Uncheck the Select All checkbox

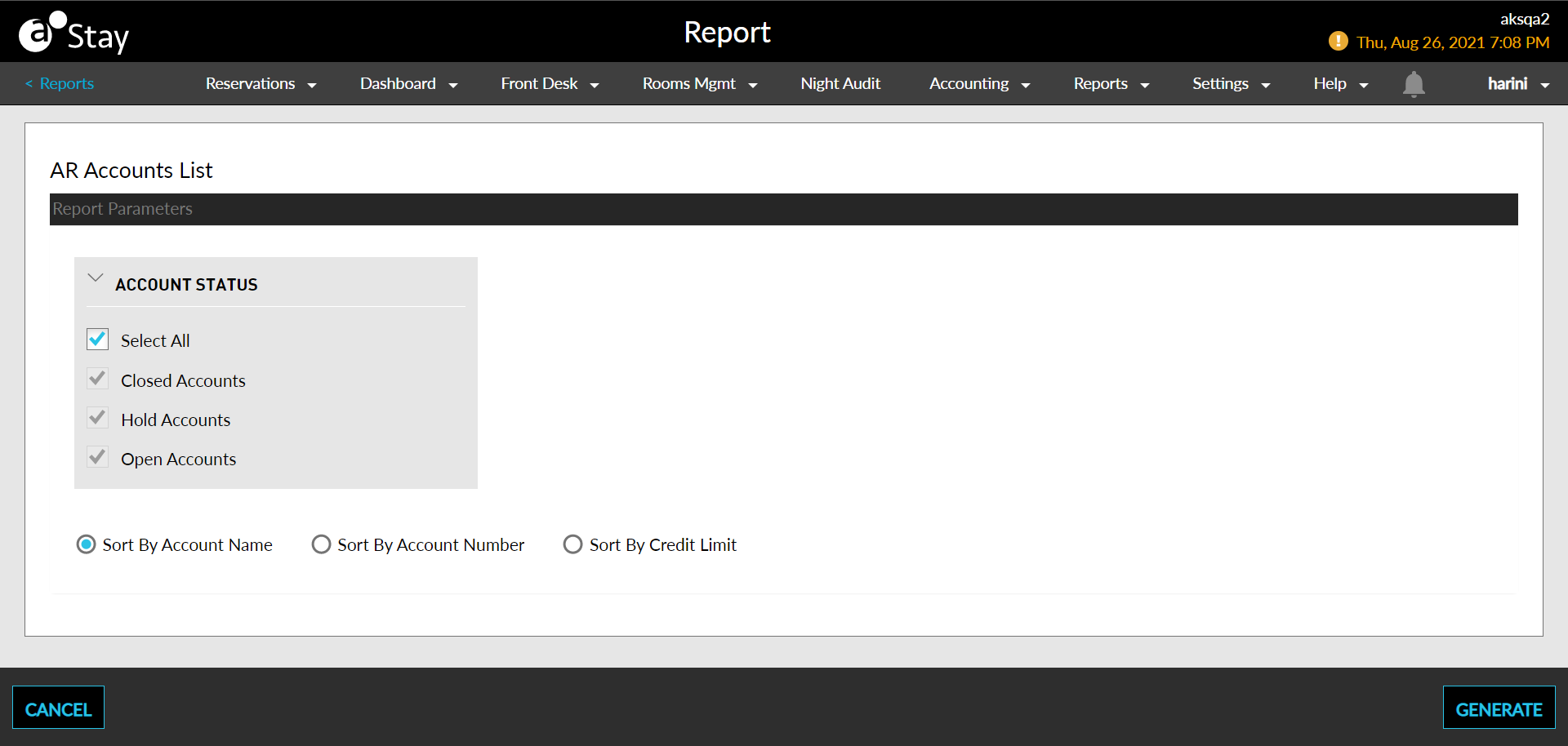tap(97, 340)
